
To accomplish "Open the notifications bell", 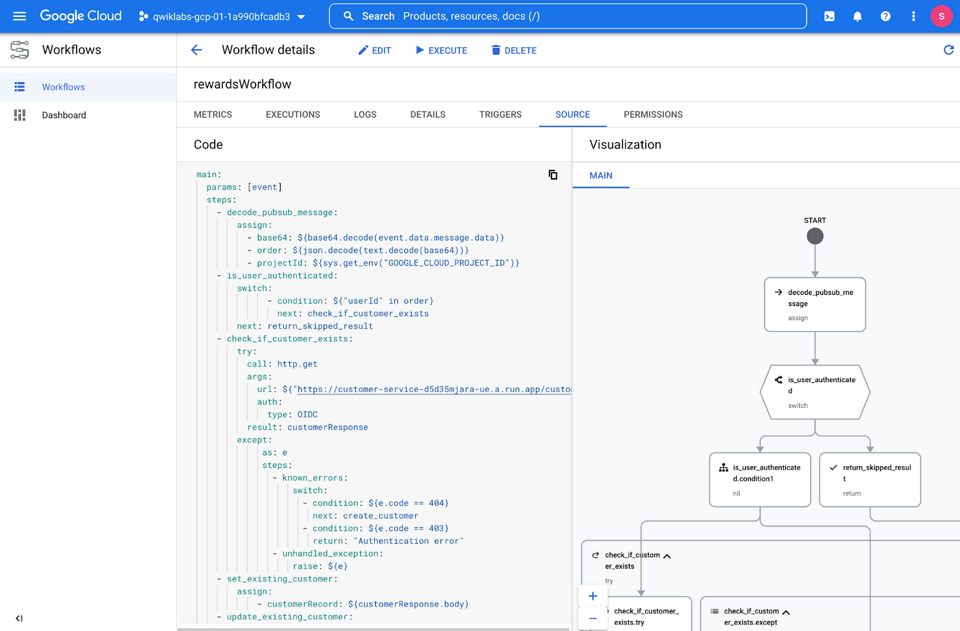I will click(860, 16).
